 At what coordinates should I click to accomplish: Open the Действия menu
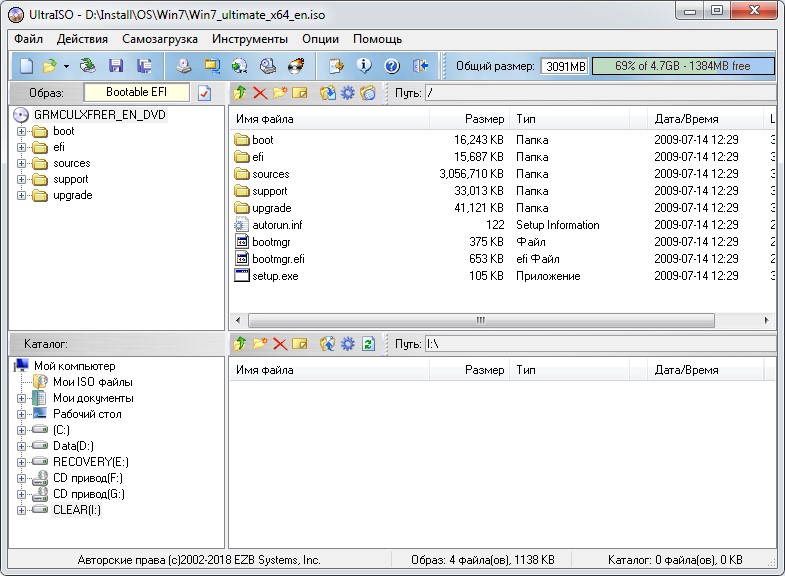[x=82, y=39]
